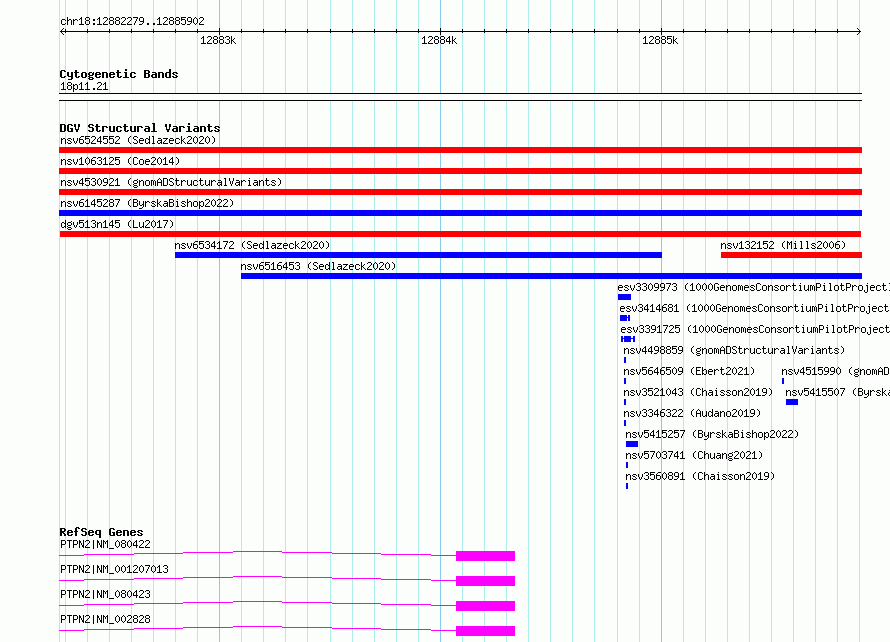Click the magenta exon of PTPN2|NM_080422
The height and width of the screenshot is (642, 890).
point(485,556)
